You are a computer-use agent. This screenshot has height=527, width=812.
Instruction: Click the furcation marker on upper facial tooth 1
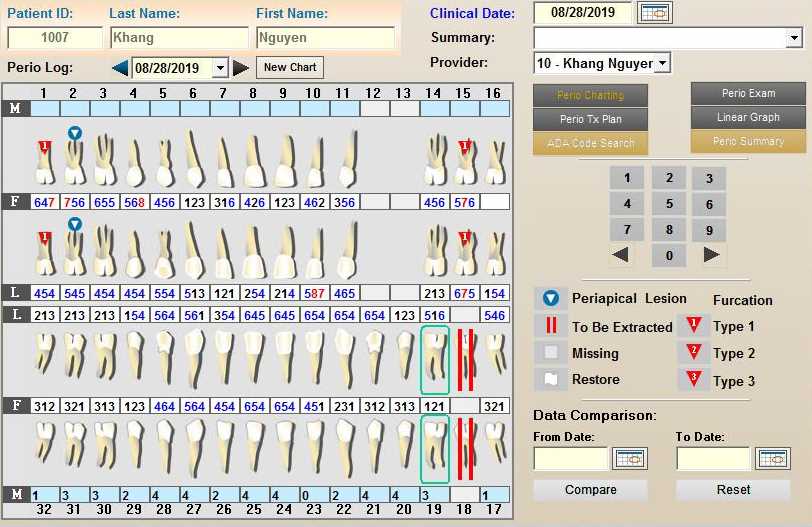point(45,148)
